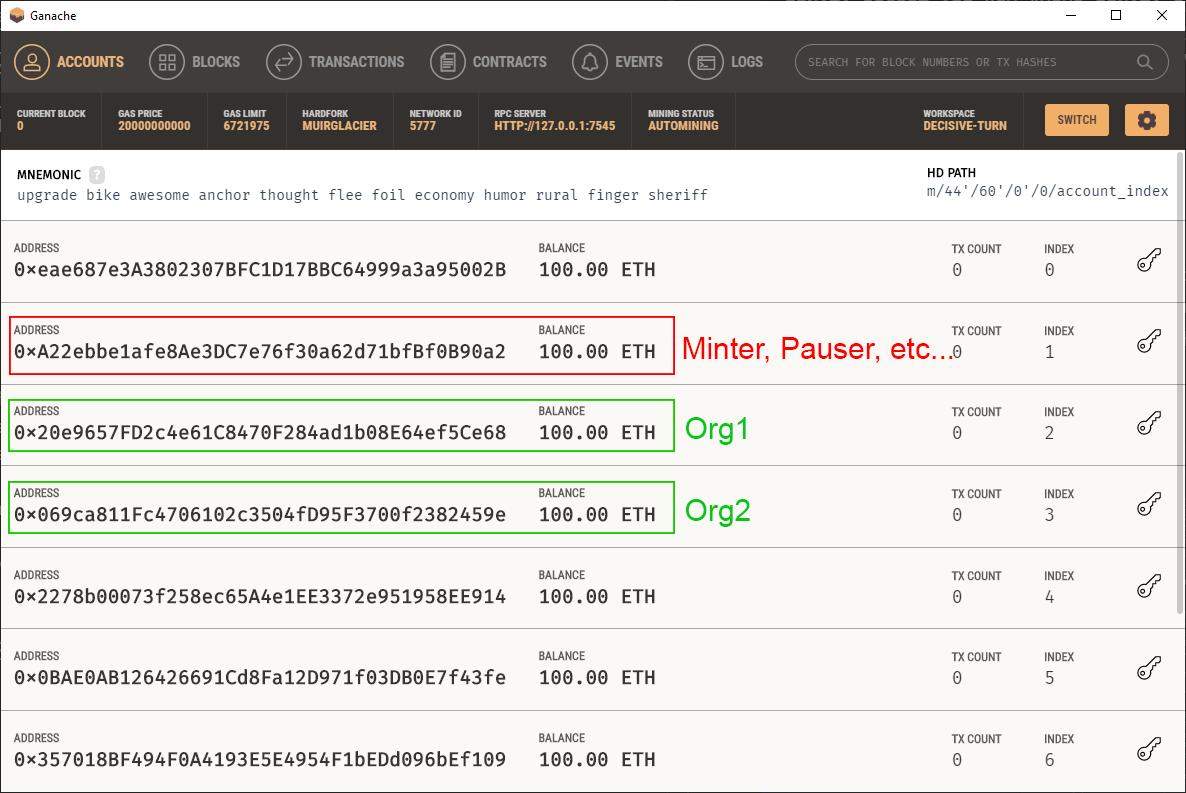Click the mnemonic phrase text
This screenshot has height=793, width=1186.
pyautogui.click(x=362, y=195)
